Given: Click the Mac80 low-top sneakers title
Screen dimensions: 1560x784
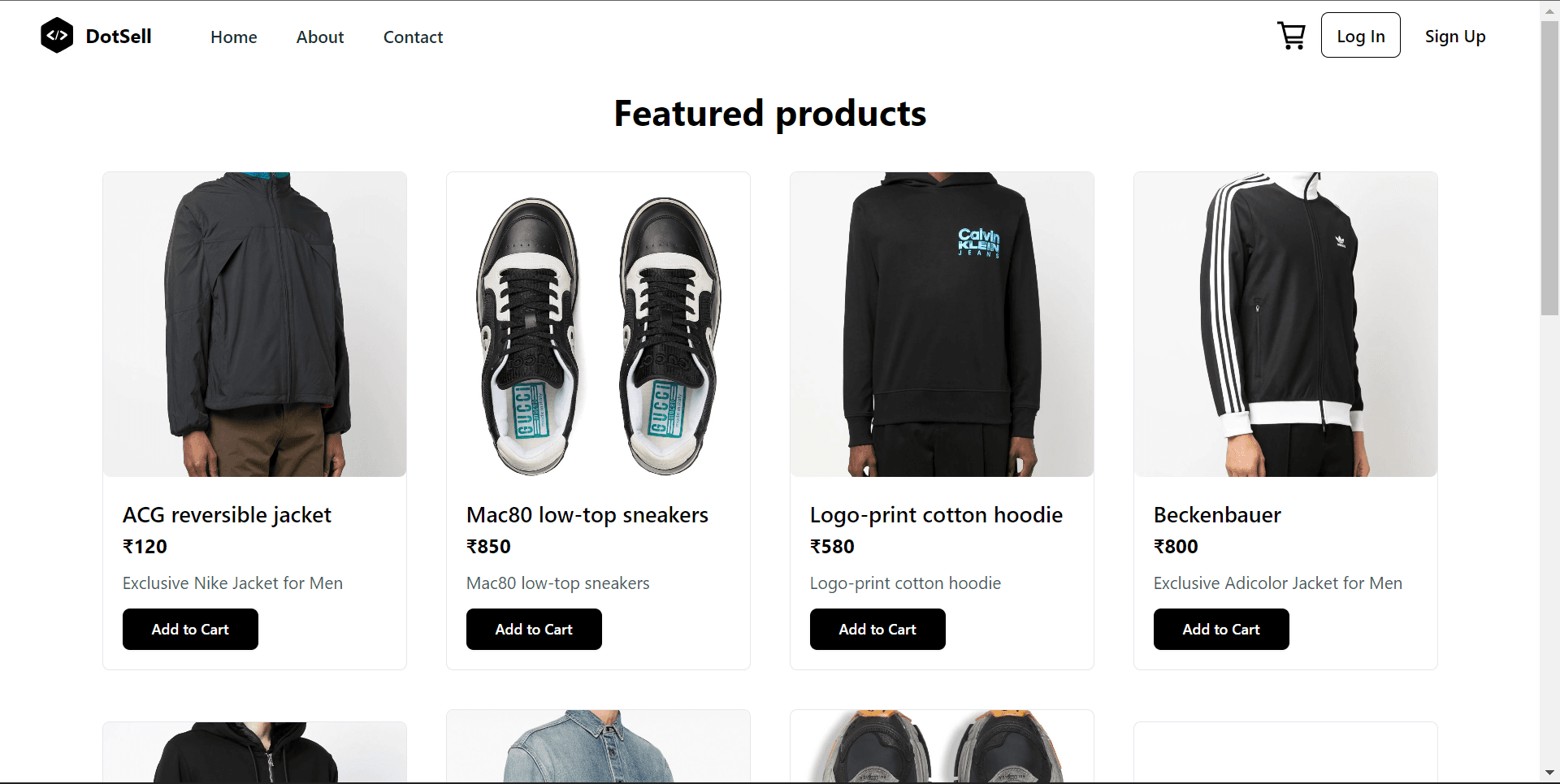Looking at the screenshot, I should [x=587, y=515].
